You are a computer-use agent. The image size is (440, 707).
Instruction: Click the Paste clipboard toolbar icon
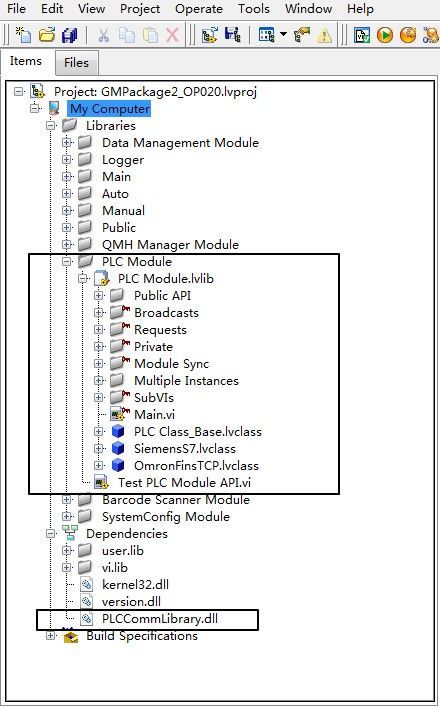pyautogui.click(x=150, y=35)
